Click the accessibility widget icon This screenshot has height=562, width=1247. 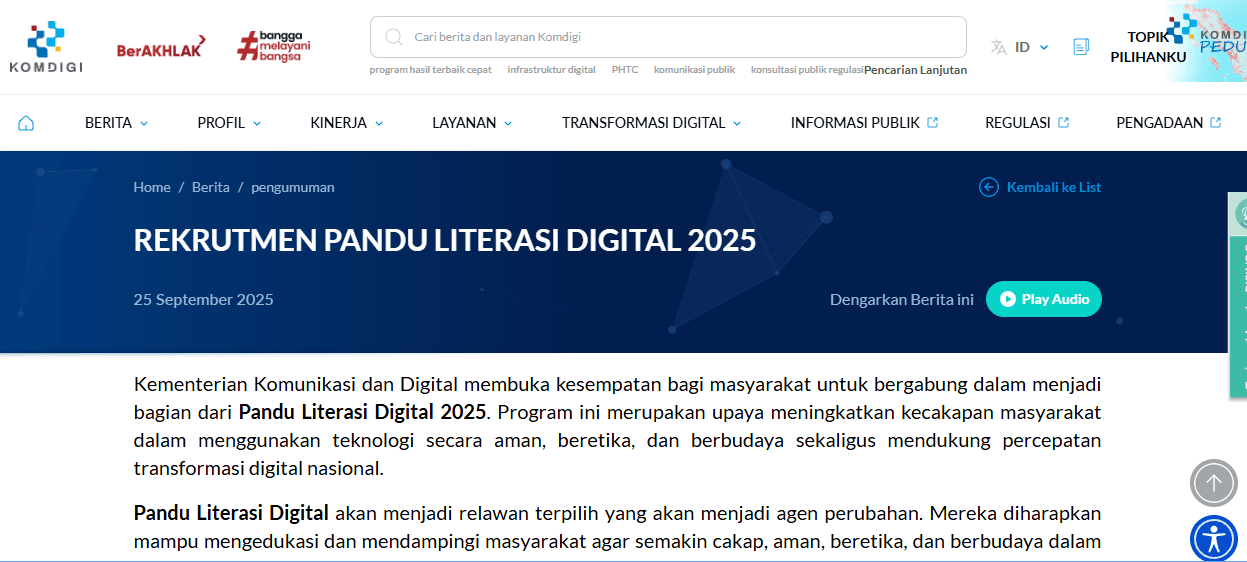[1213, 539]
